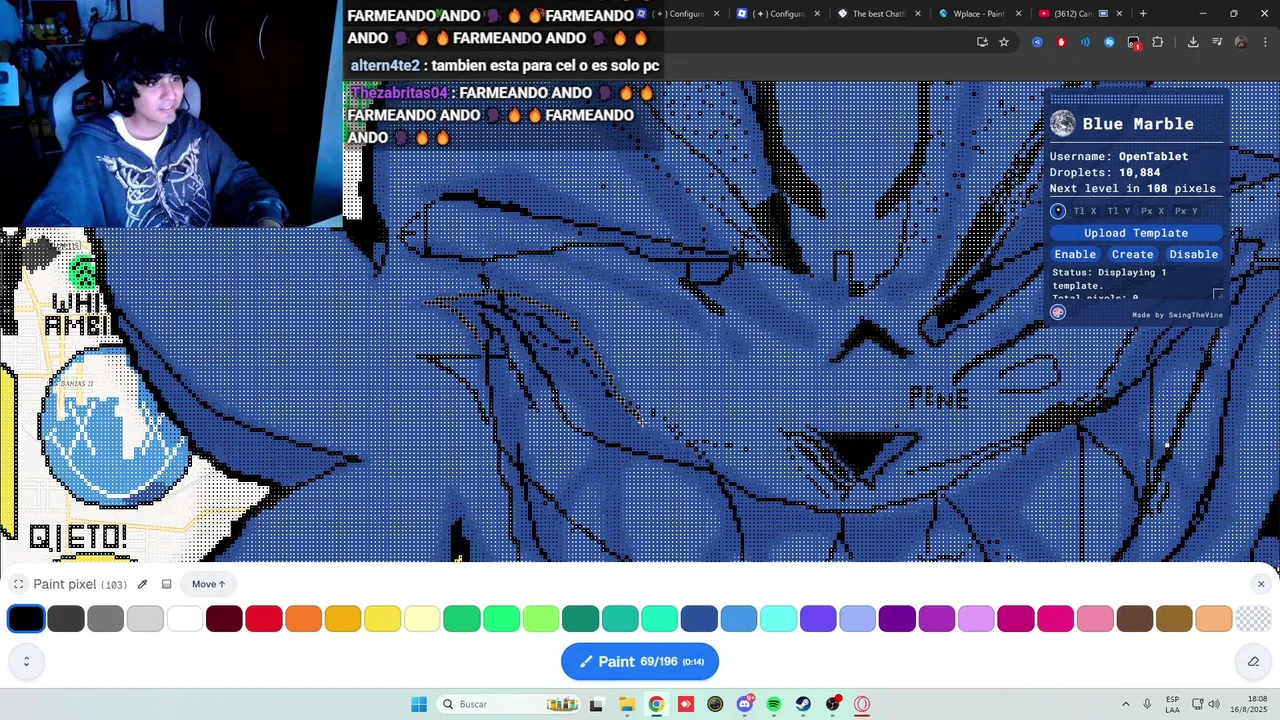
Task: Click the Px X coordinate input
Action: [x=1153, y=211]
